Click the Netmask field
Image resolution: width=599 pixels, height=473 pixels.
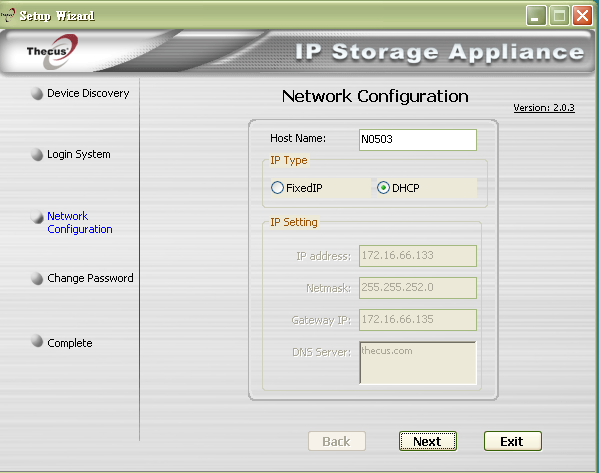click(418, 288)
